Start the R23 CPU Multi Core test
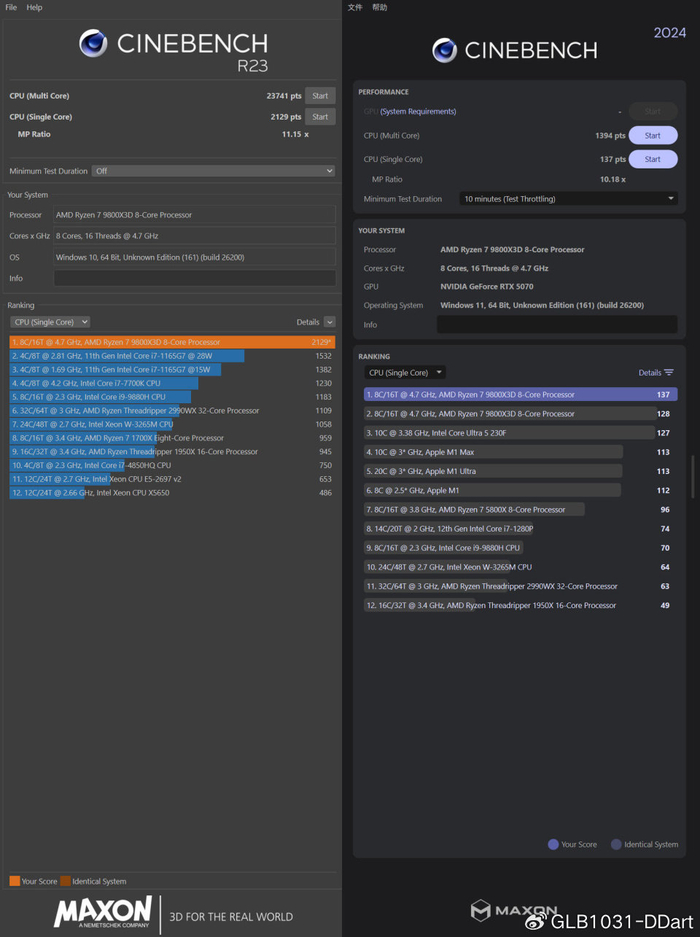 pyautogui.click(x=320, y=96)
